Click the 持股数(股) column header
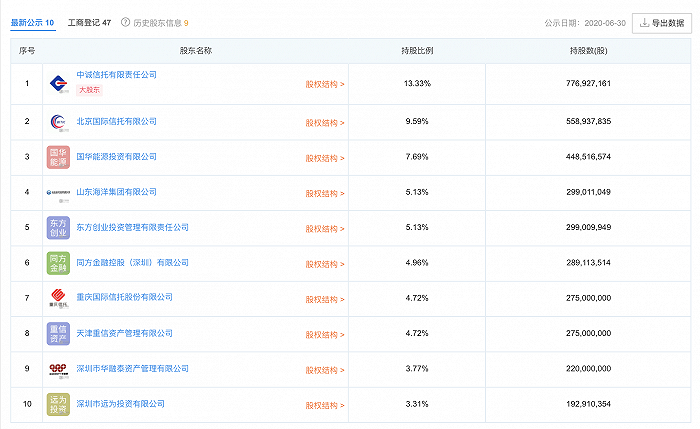 pos(588,51)
